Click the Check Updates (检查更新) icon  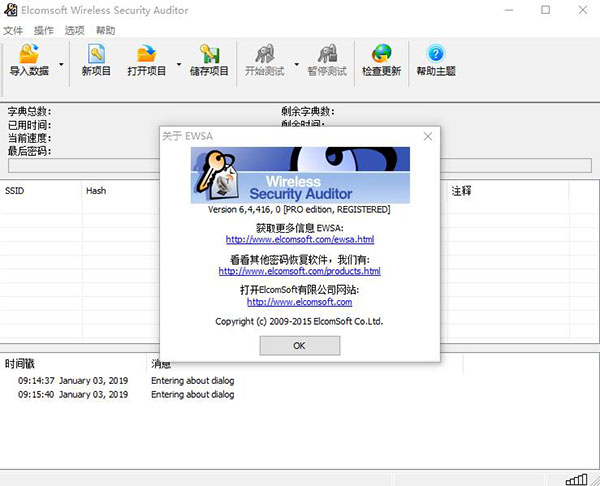[382, 53]
